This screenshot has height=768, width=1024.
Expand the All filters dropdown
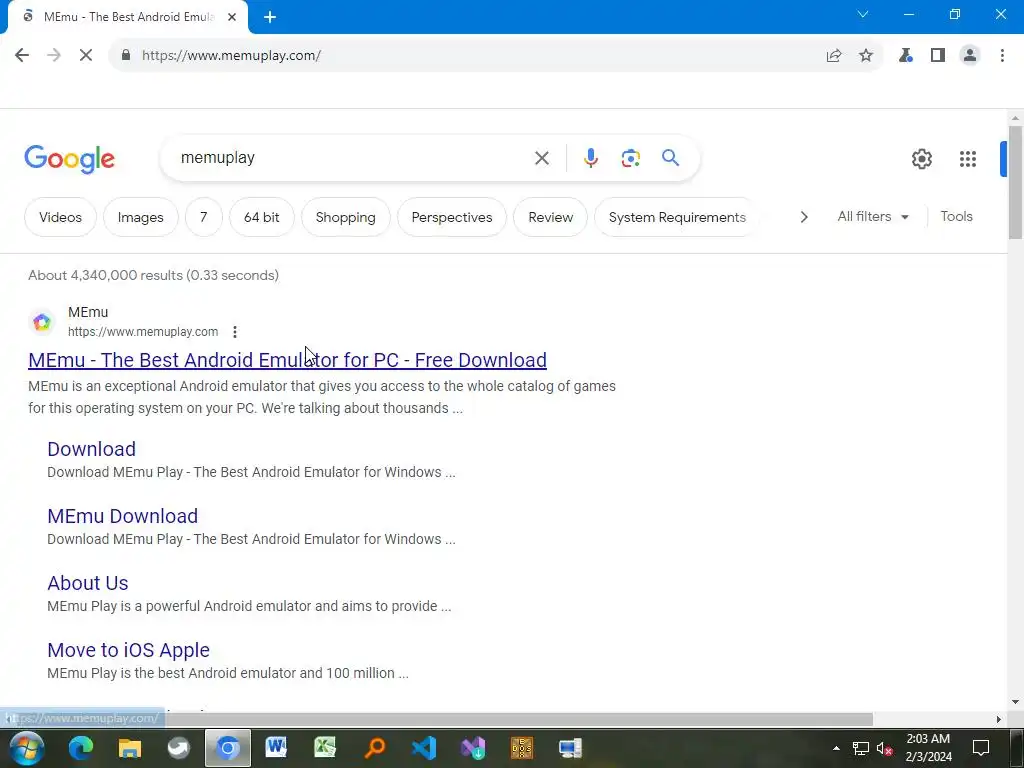[873, 216]
